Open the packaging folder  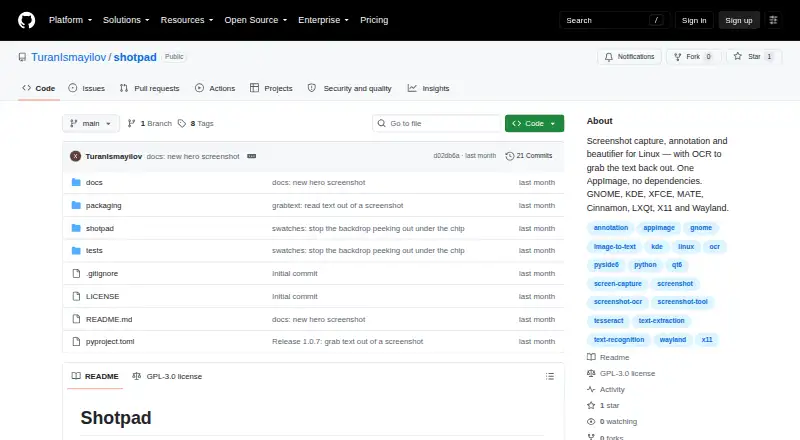coord(104,205)
